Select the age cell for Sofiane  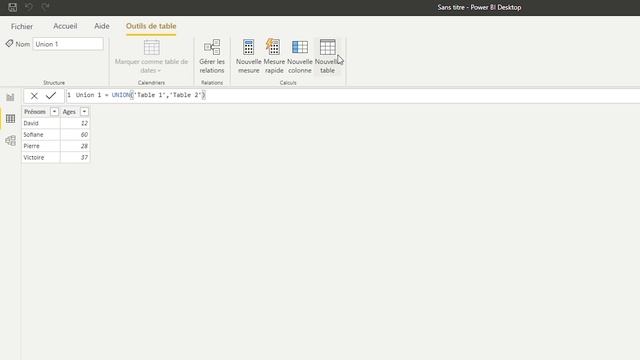(x=75, y=134)
